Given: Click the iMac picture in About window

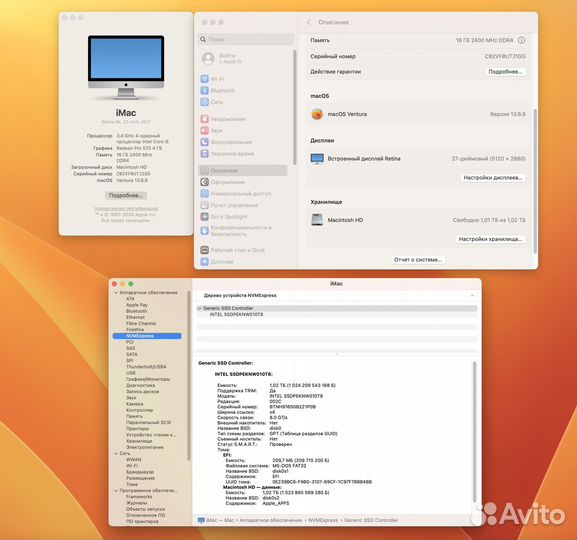Looking at the screenshot, I should (126, 67).
